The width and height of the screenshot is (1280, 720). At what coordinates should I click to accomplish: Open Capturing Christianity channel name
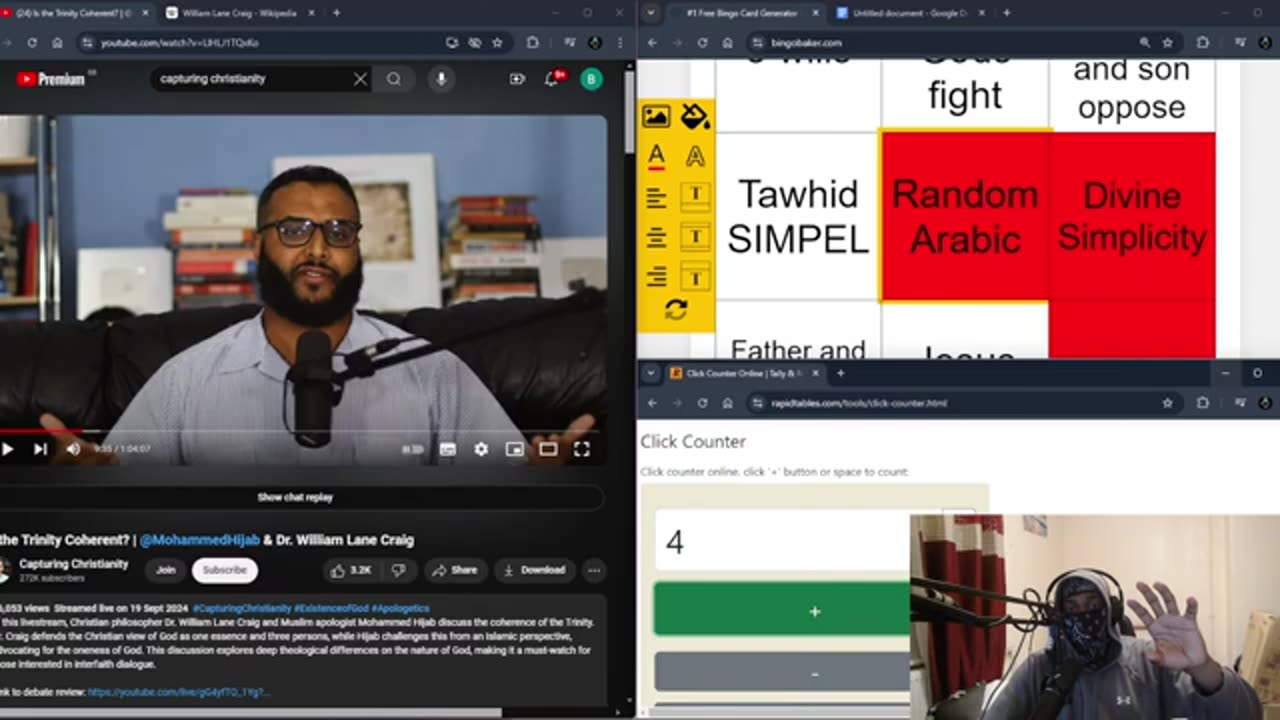tap(73, 564)
